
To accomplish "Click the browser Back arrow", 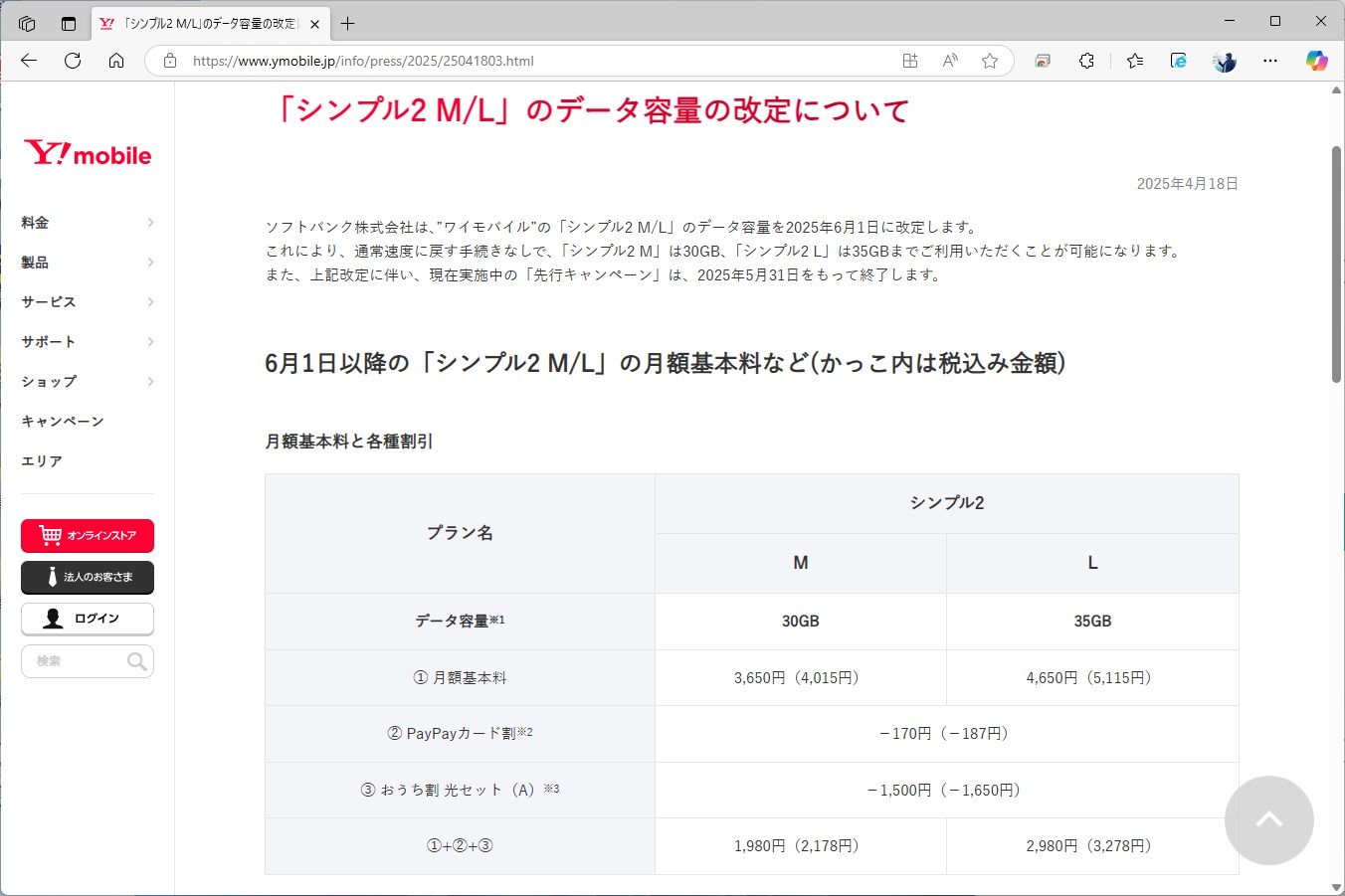I will tap(28, 60).
